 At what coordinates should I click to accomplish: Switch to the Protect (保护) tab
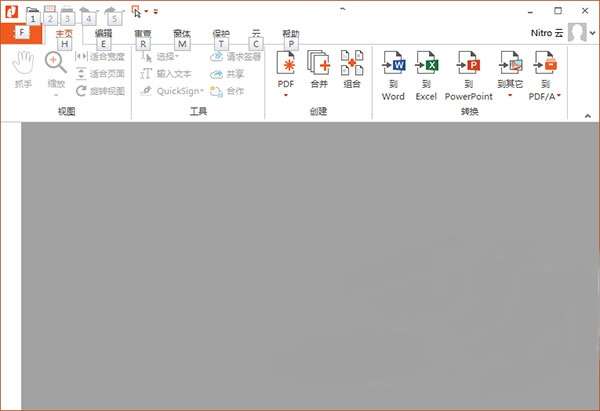tap(221, 34)
